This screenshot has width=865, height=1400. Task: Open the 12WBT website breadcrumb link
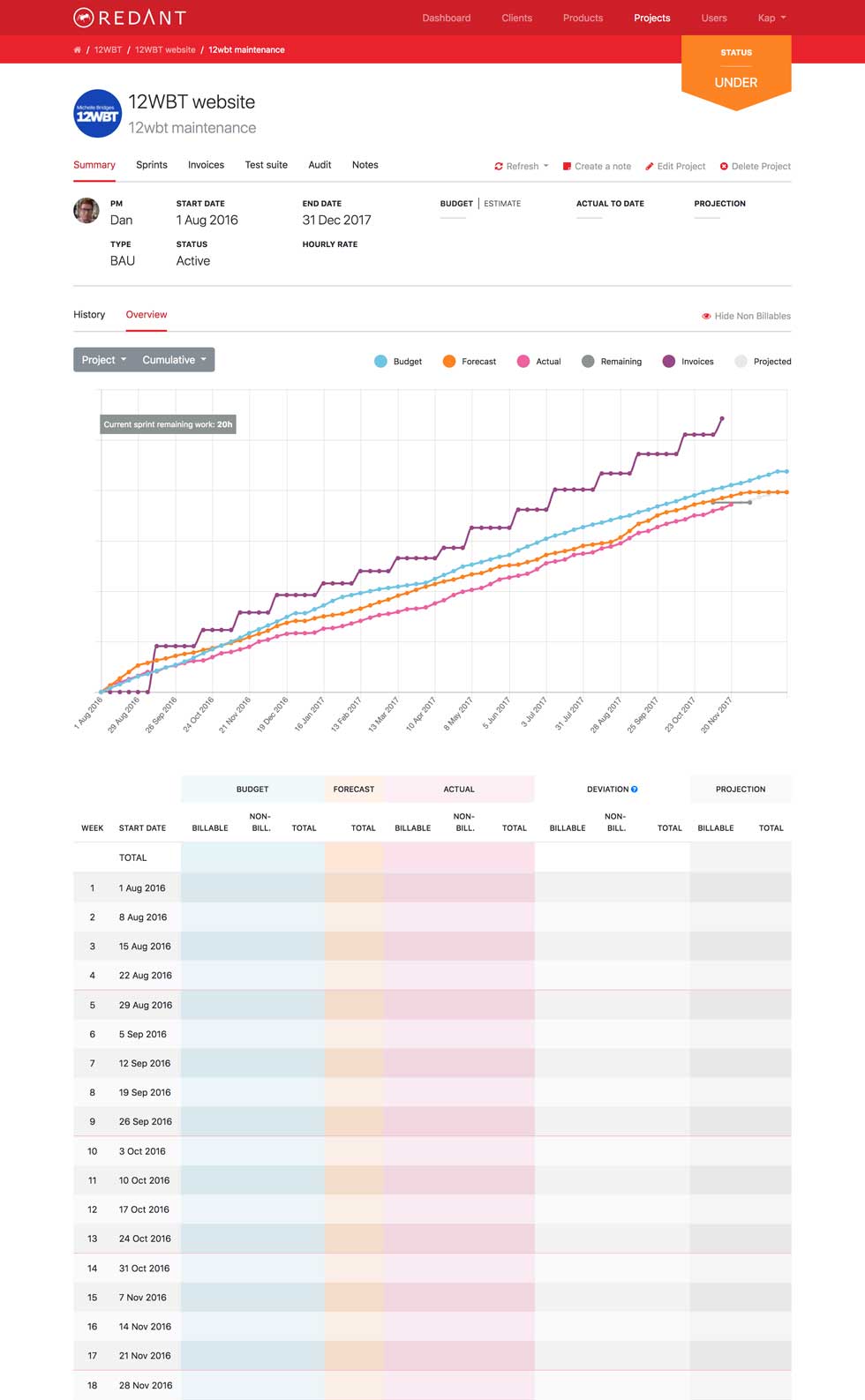(165, 50)
